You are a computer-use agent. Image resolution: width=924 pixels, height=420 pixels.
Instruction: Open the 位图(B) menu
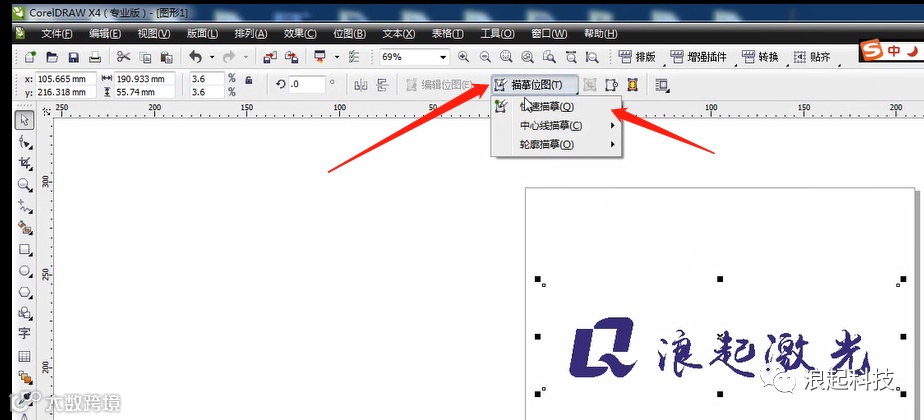point(349,34)
